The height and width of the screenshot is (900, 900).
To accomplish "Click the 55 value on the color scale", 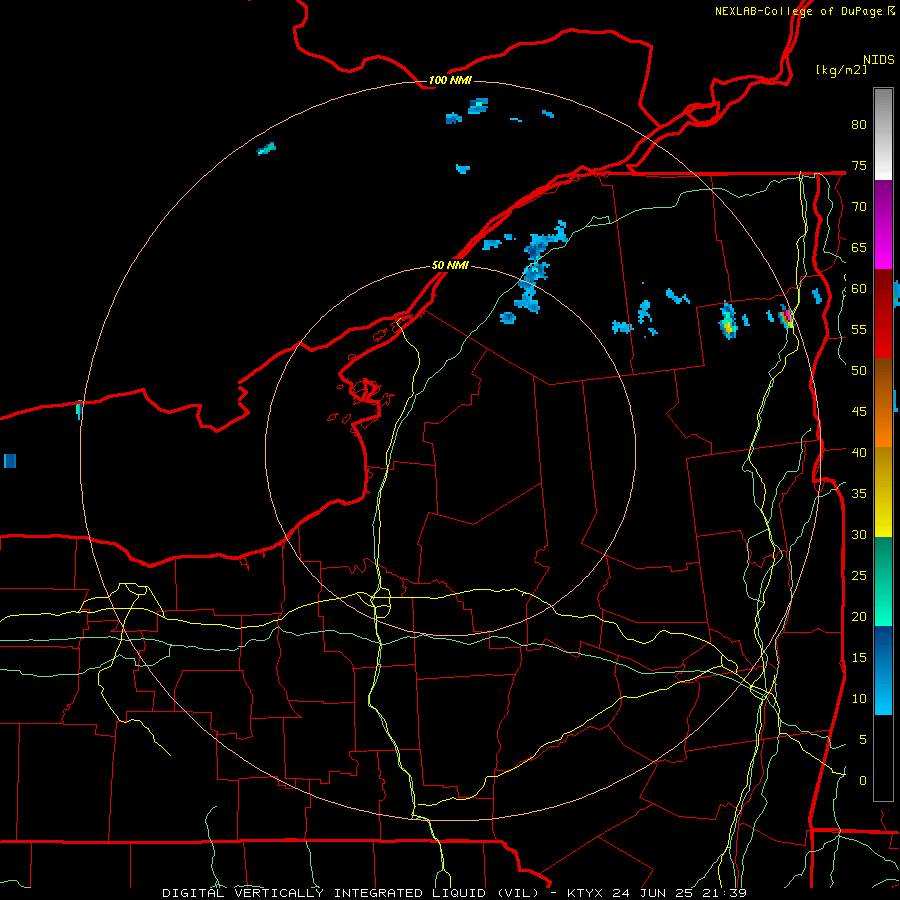I will pos(859,329).
